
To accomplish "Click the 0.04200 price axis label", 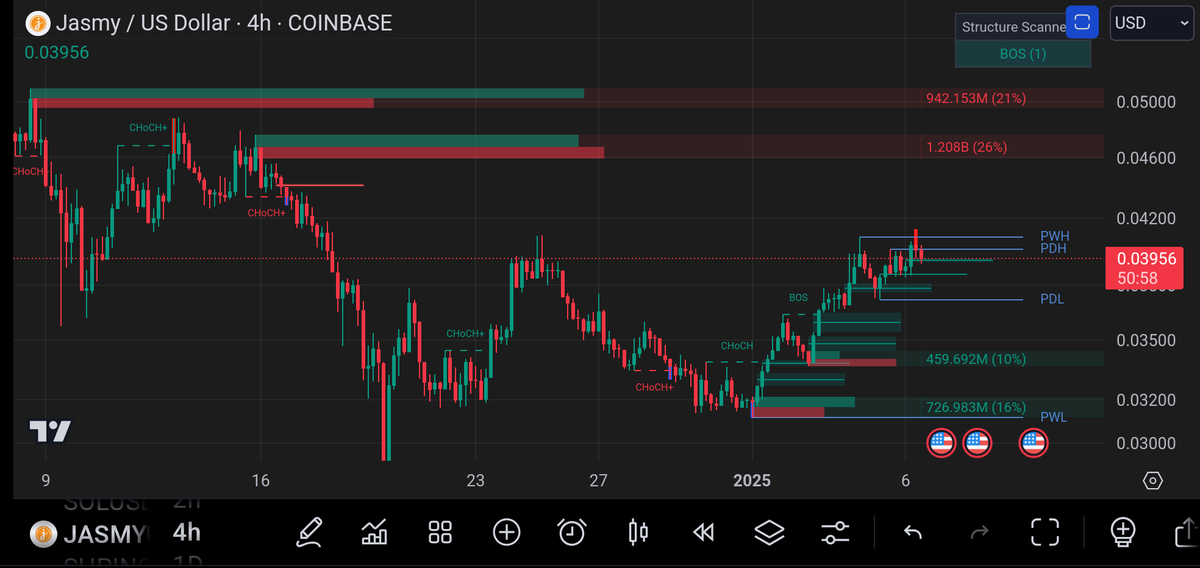I will [x=1147, y=218].
